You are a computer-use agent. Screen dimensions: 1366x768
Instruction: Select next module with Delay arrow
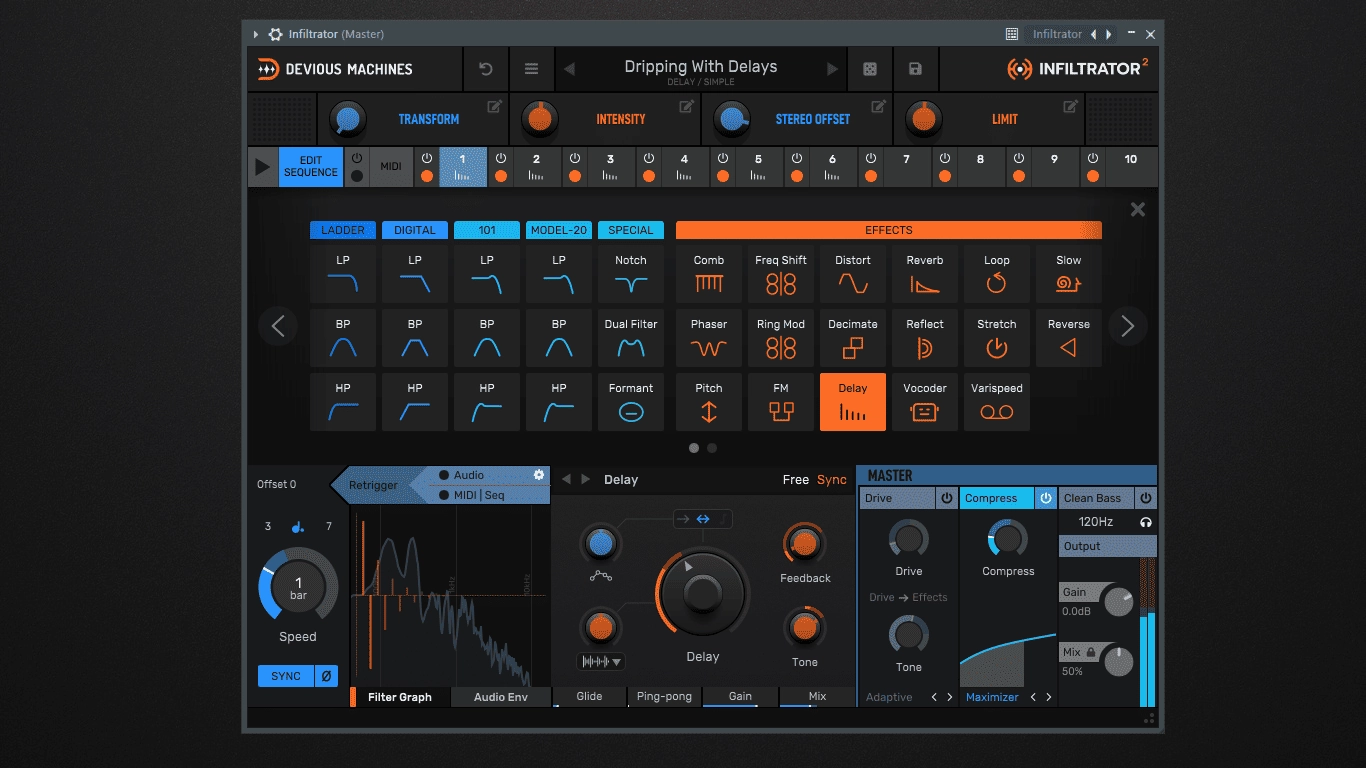(x=586, y=479)
